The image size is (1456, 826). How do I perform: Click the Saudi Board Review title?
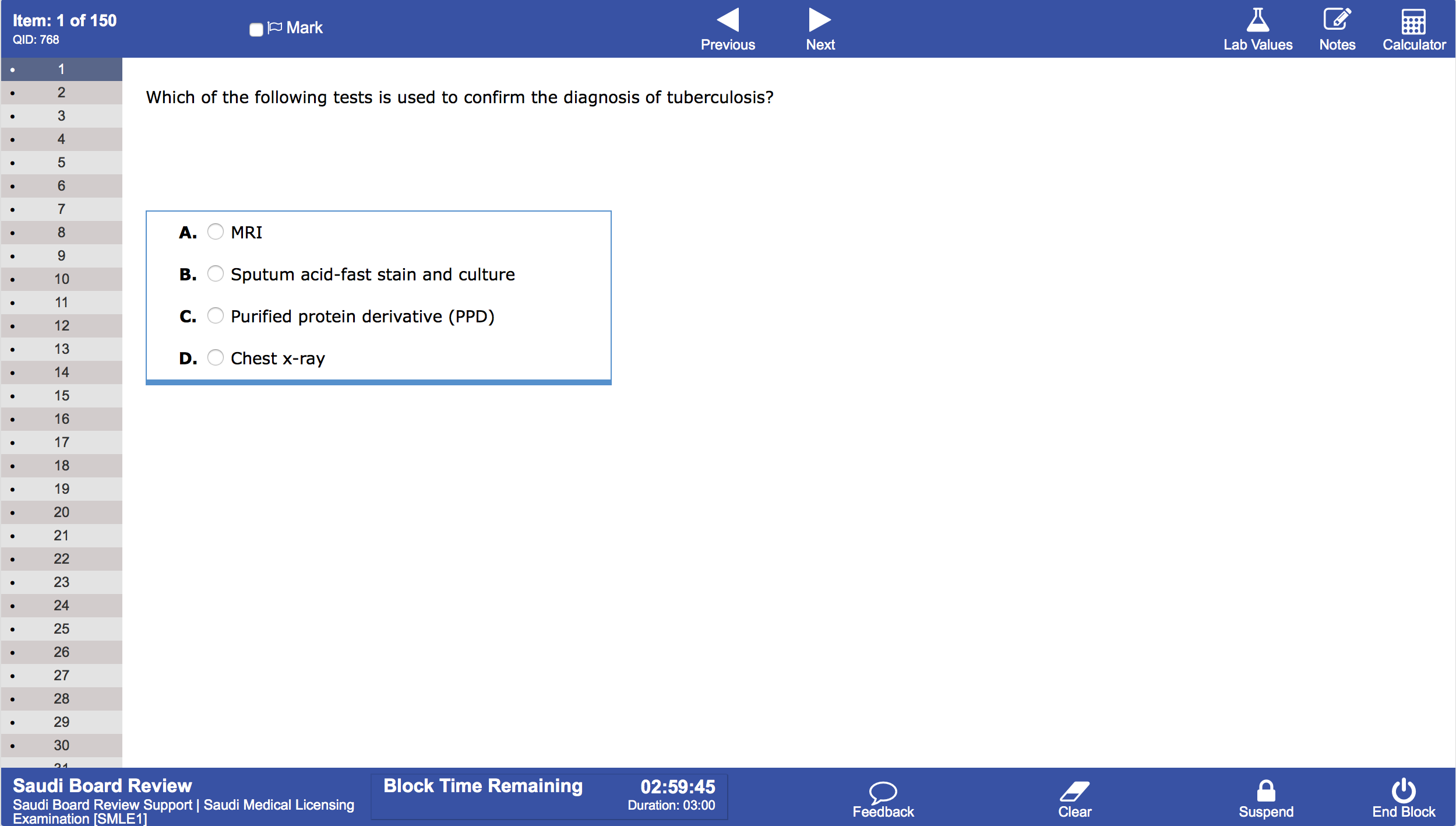pyautogui.click(x=102, y=786)
